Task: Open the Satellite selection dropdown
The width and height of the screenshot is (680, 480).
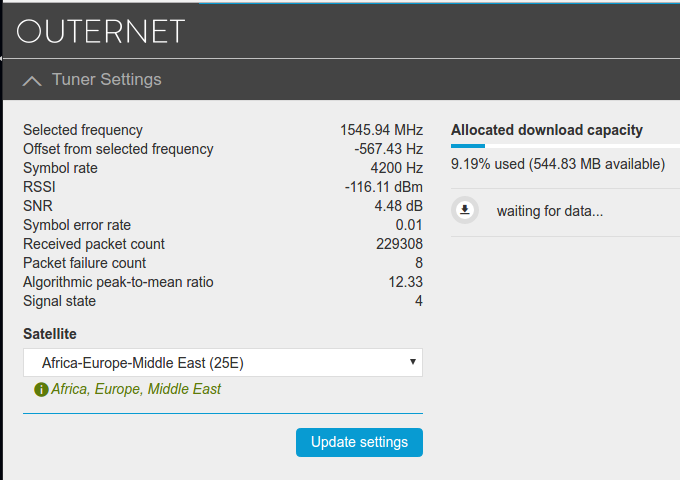Action: tap(223, 362)
